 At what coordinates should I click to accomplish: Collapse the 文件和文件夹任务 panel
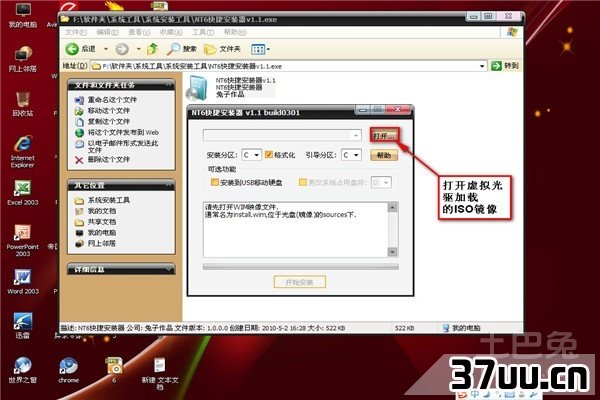coord(169,85)
